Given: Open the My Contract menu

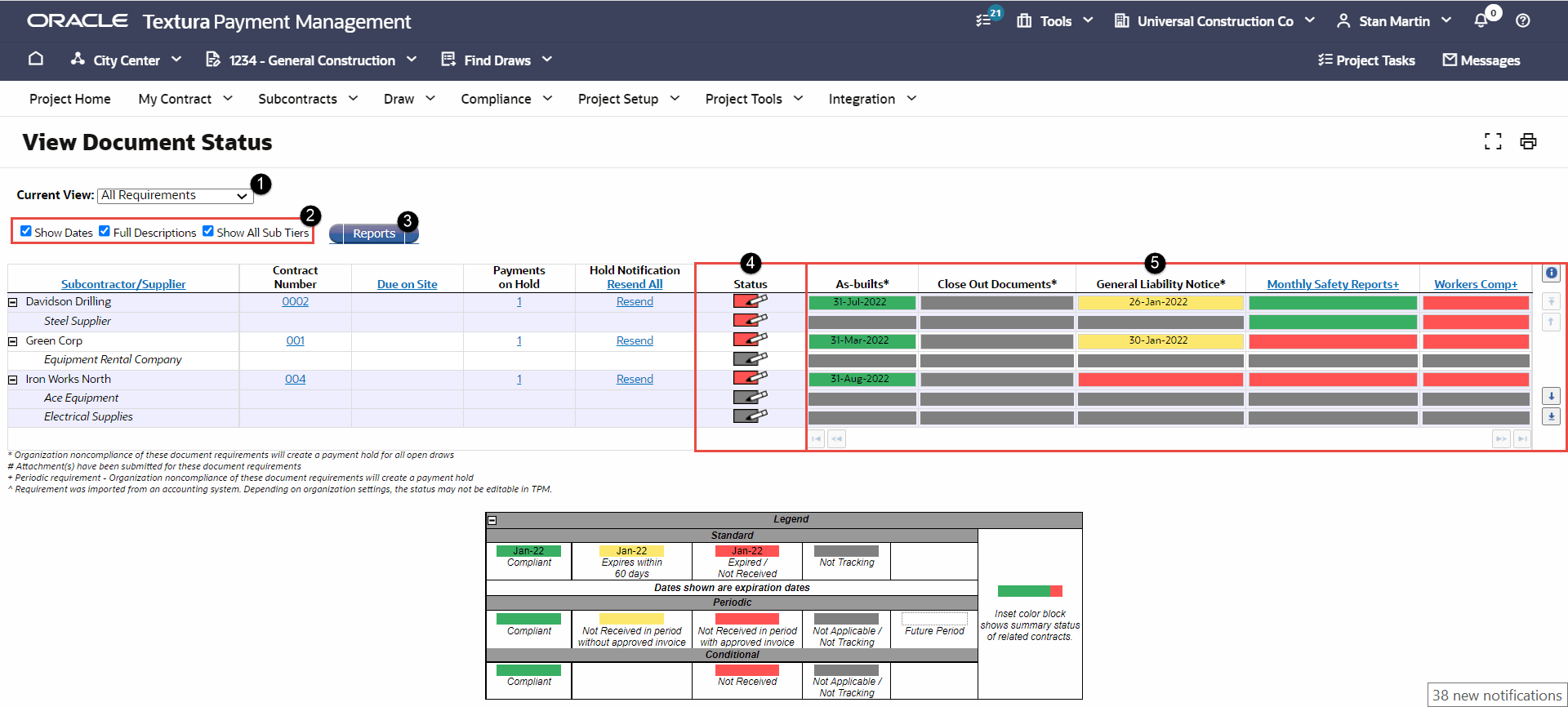Looking at the screenshot, I should pyautogui.click(x=185, y=99).
